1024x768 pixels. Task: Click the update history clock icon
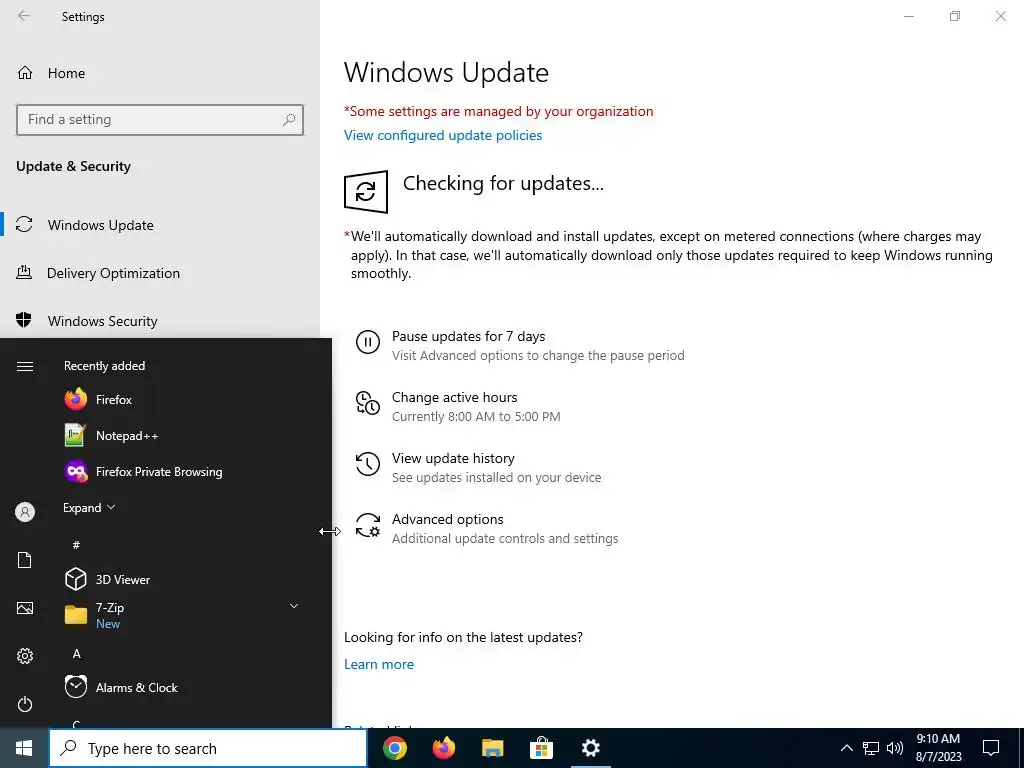pos(368,464)
